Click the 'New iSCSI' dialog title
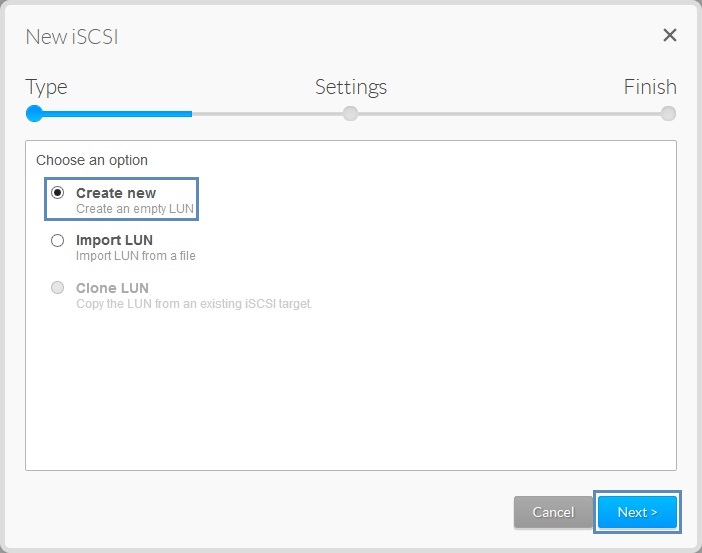 [72, 37]
